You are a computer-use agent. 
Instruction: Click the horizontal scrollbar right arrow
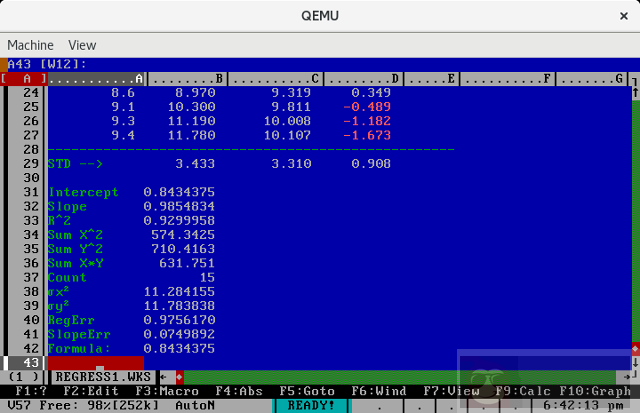635,377
